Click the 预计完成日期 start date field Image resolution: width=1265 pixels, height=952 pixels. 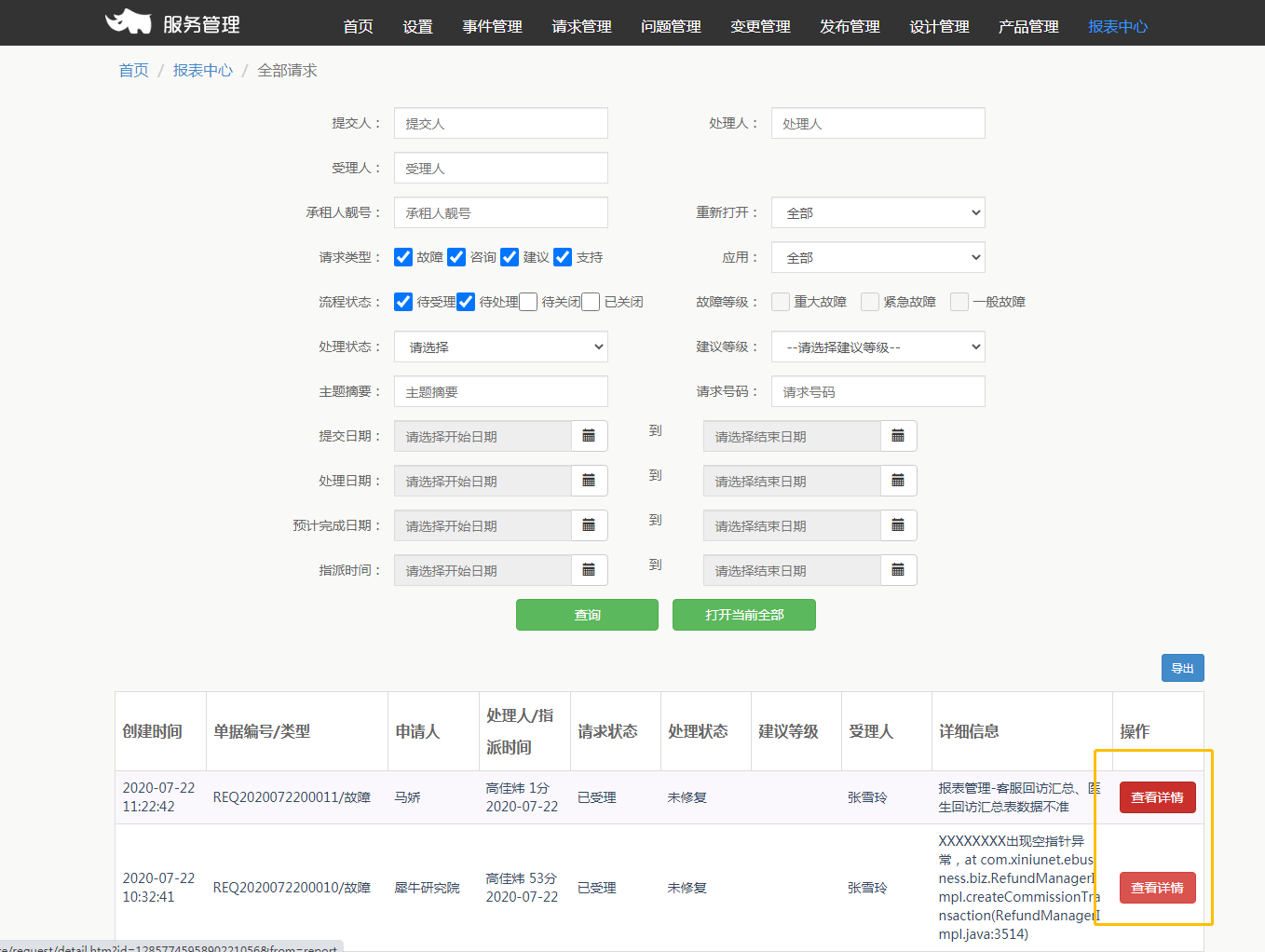pos(483,525)
